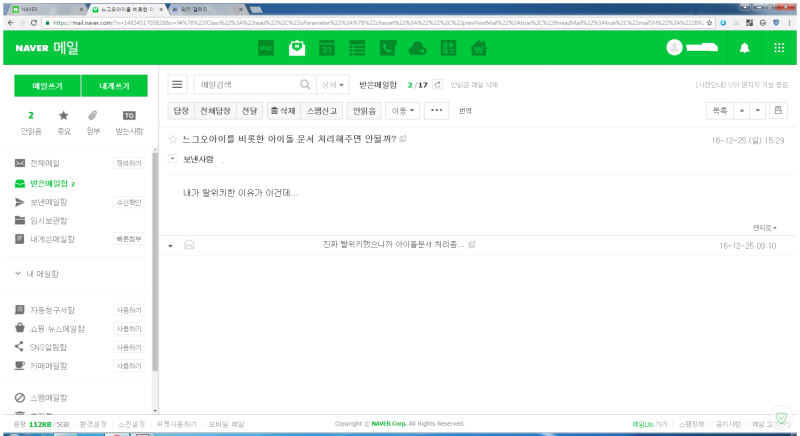Open 전체메일 folder
The width and height of the screenshot is (800, 436).
[x=45, y=163]
